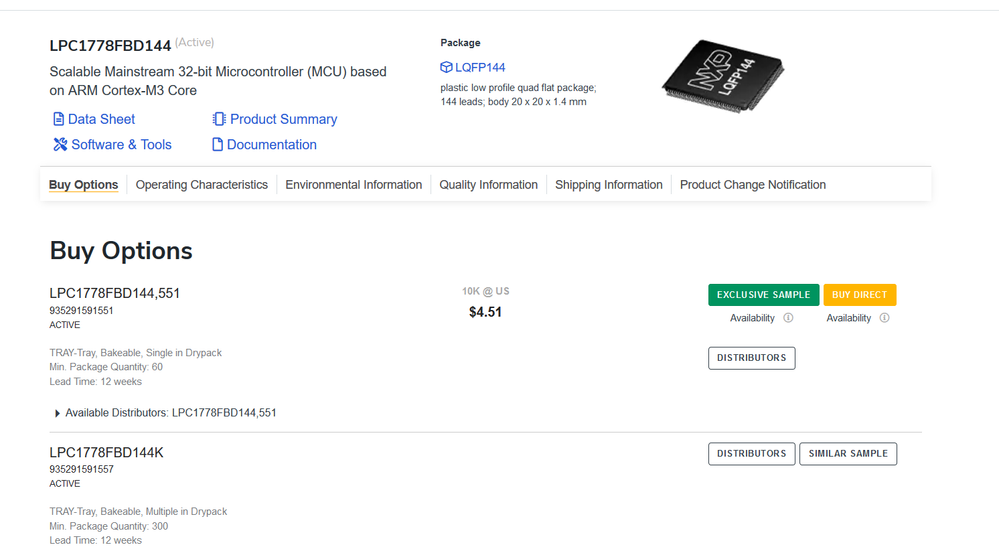
Task: Click the Buy Direct button
Action: [x=859, y=295]
